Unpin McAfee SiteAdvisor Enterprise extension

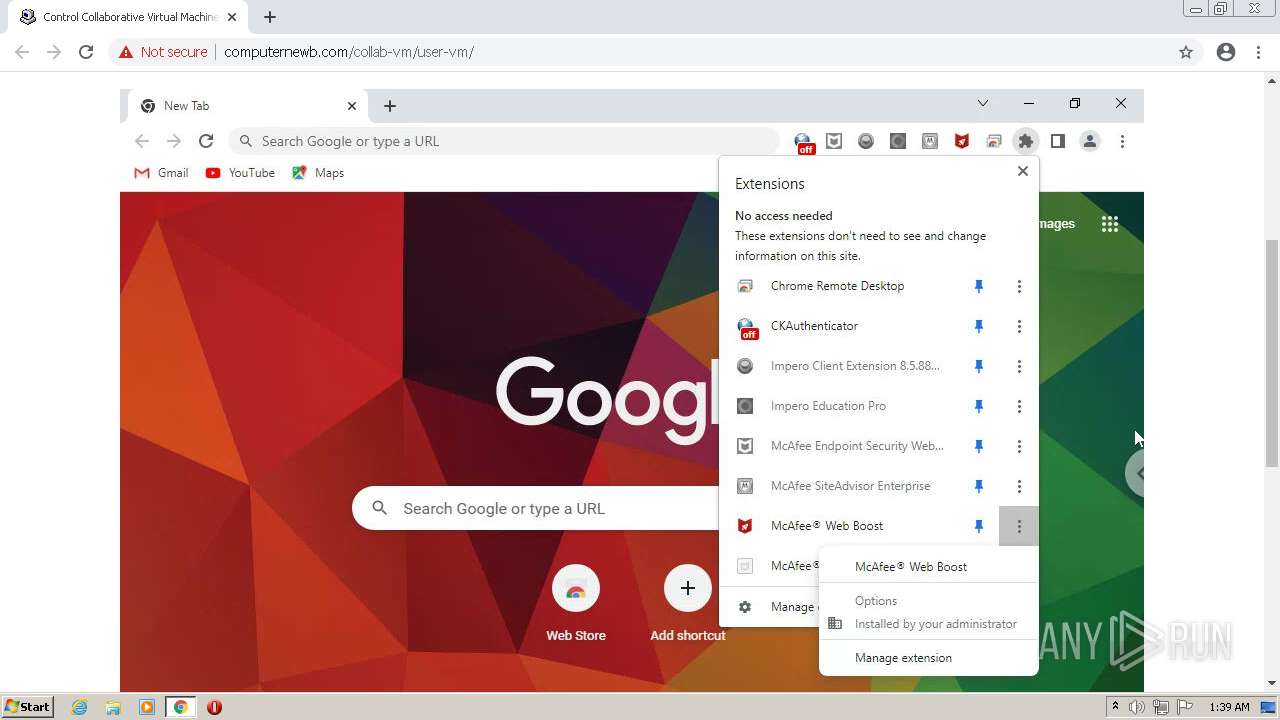pos(979,486)
